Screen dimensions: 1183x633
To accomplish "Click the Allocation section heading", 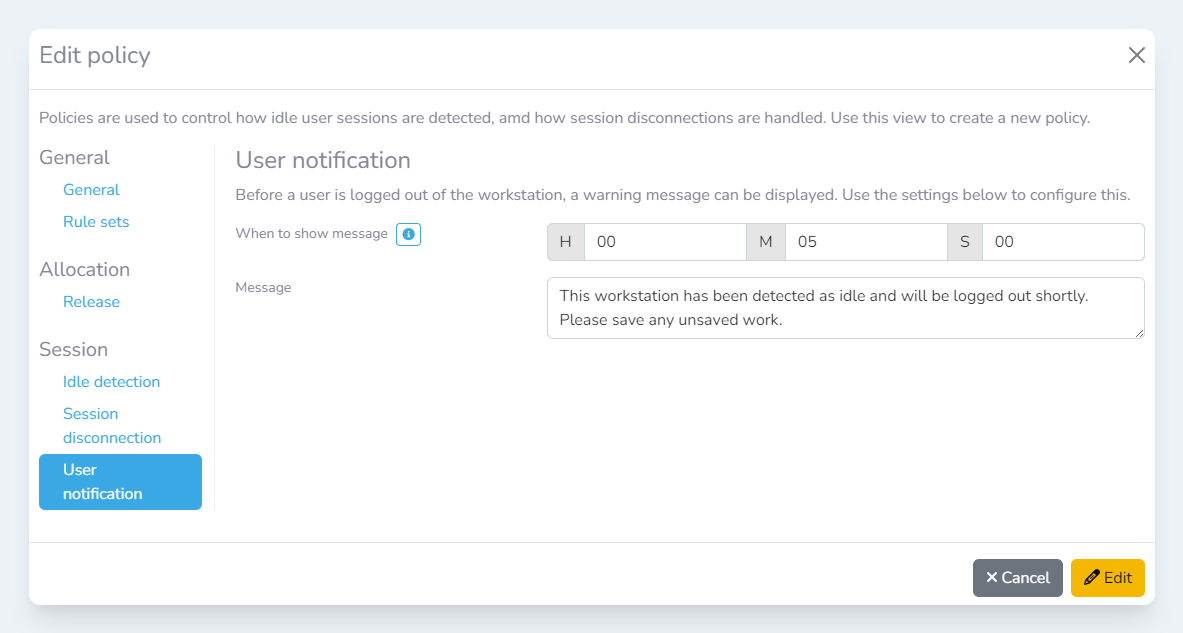I will coord(85,270).
